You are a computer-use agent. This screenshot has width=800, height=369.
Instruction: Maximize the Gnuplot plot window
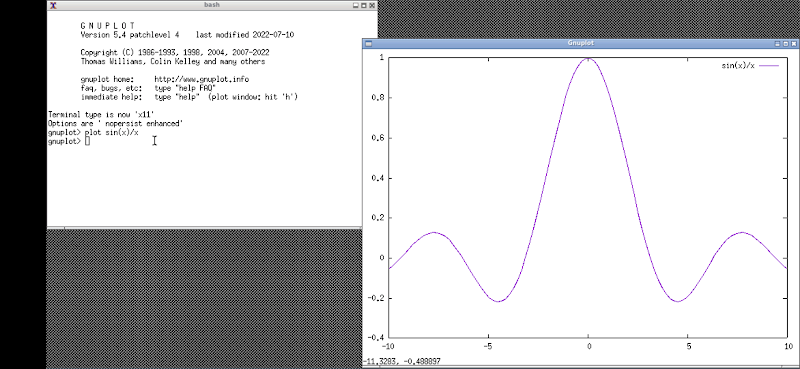click(785, 44)
